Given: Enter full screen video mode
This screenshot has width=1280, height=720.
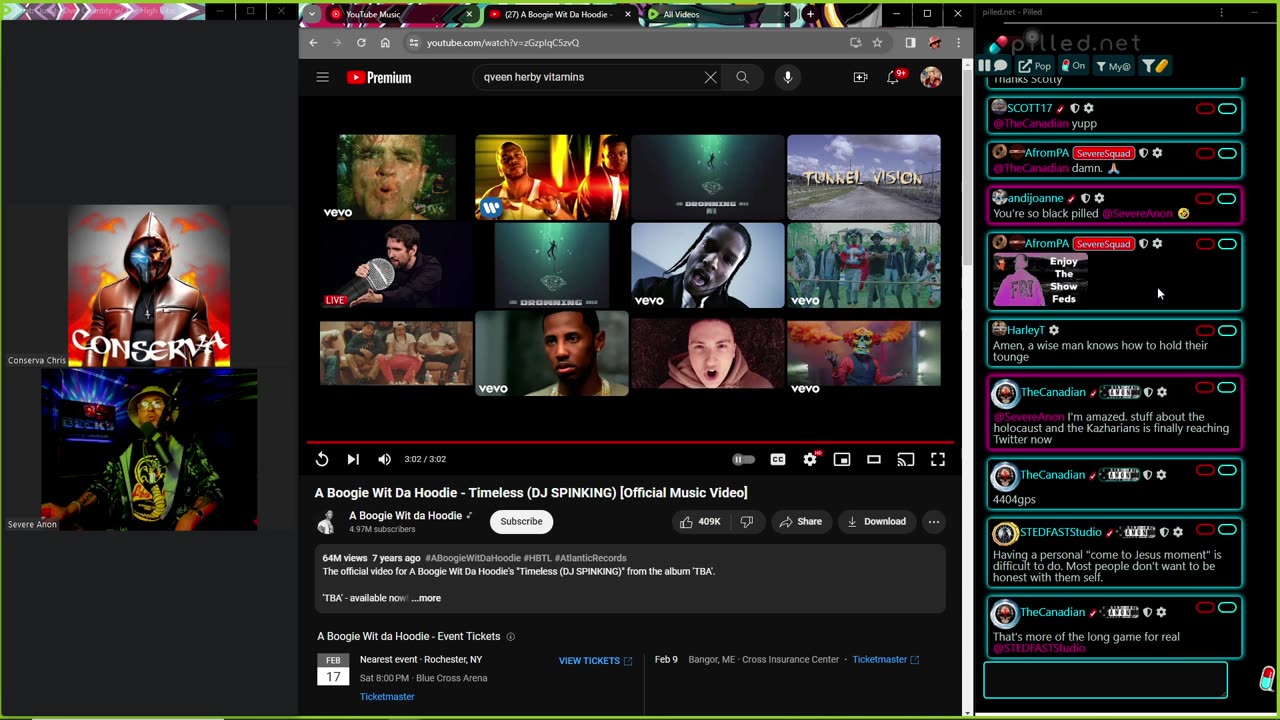Looking at the screenshot, I should click(938, 459).
